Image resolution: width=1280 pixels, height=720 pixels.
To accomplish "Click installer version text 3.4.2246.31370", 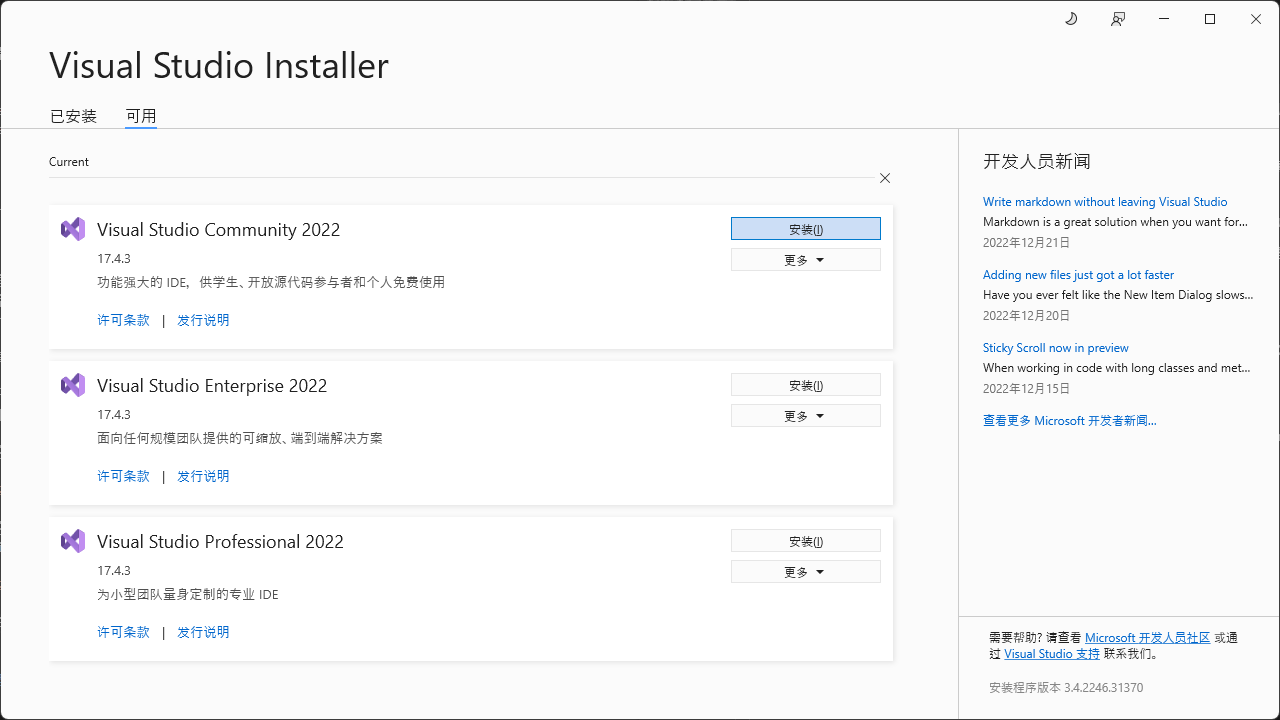I will point(1066,688).
